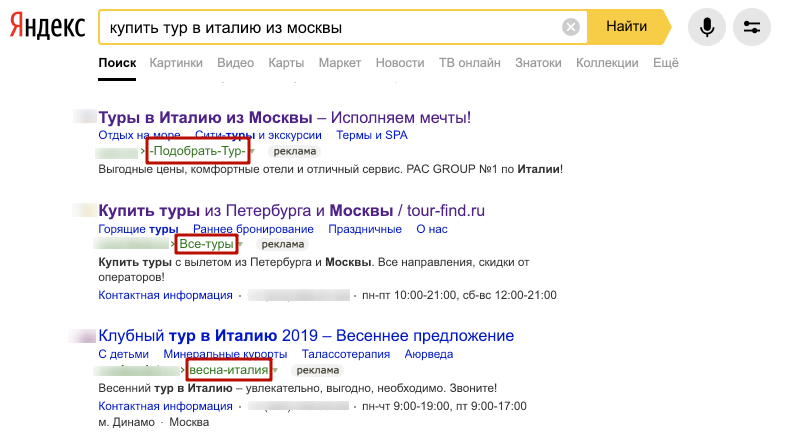Click 'Весенний тур в Италию' description text
Image resolution: width=806 pixels, height=436 pixels.
(x=298, y=388)
